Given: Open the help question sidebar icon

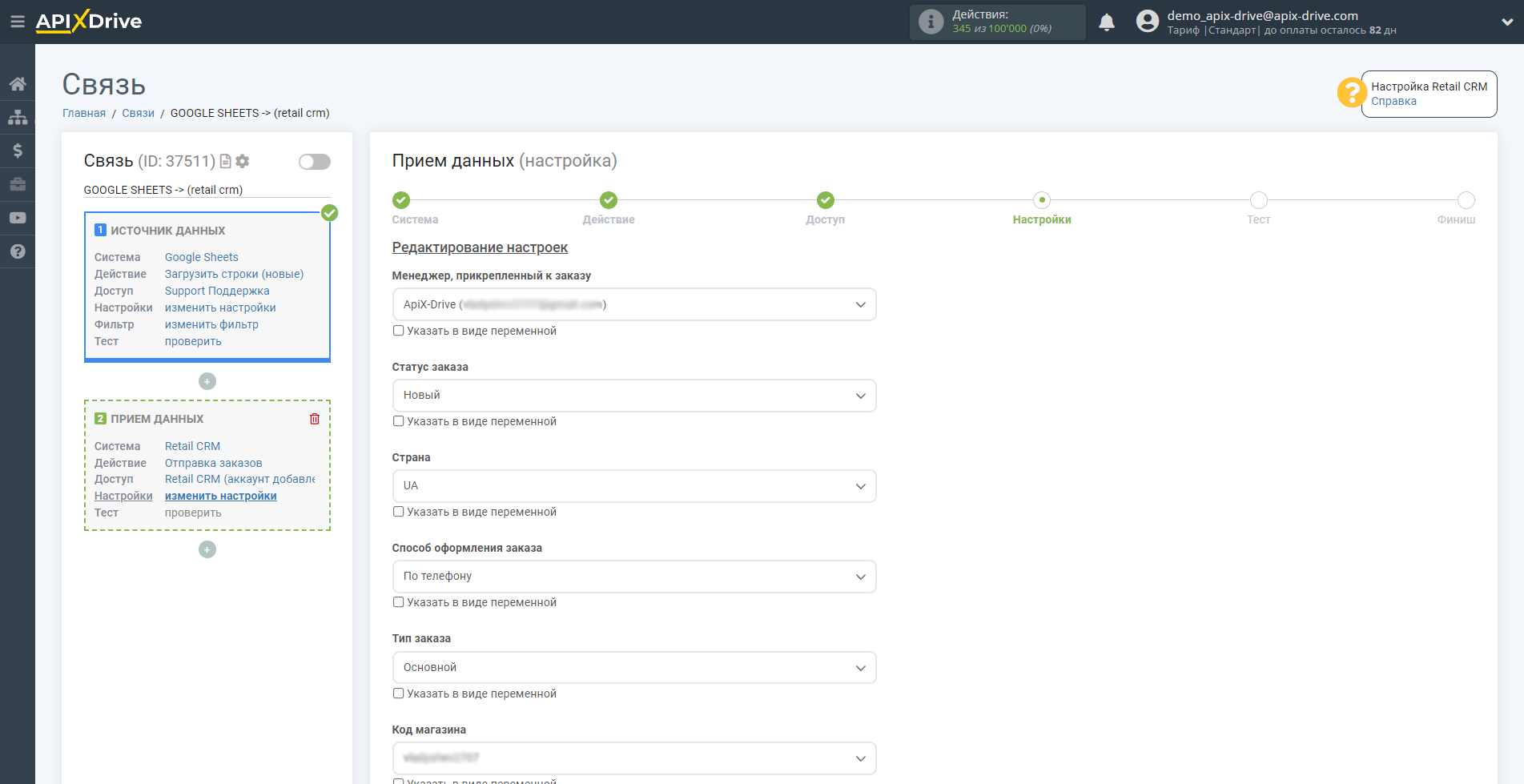Looking at the screenshot, I should [x=18, y=251].
